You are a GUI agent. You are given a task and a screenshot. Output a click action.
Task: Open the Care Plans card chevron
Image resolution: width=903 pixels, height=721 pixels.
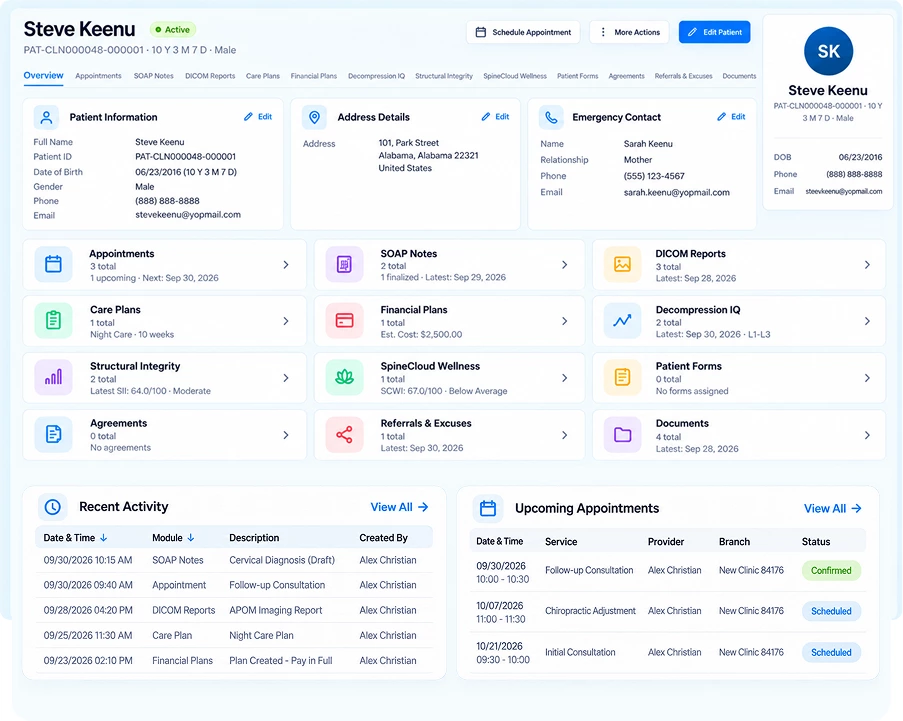(286, 321)
